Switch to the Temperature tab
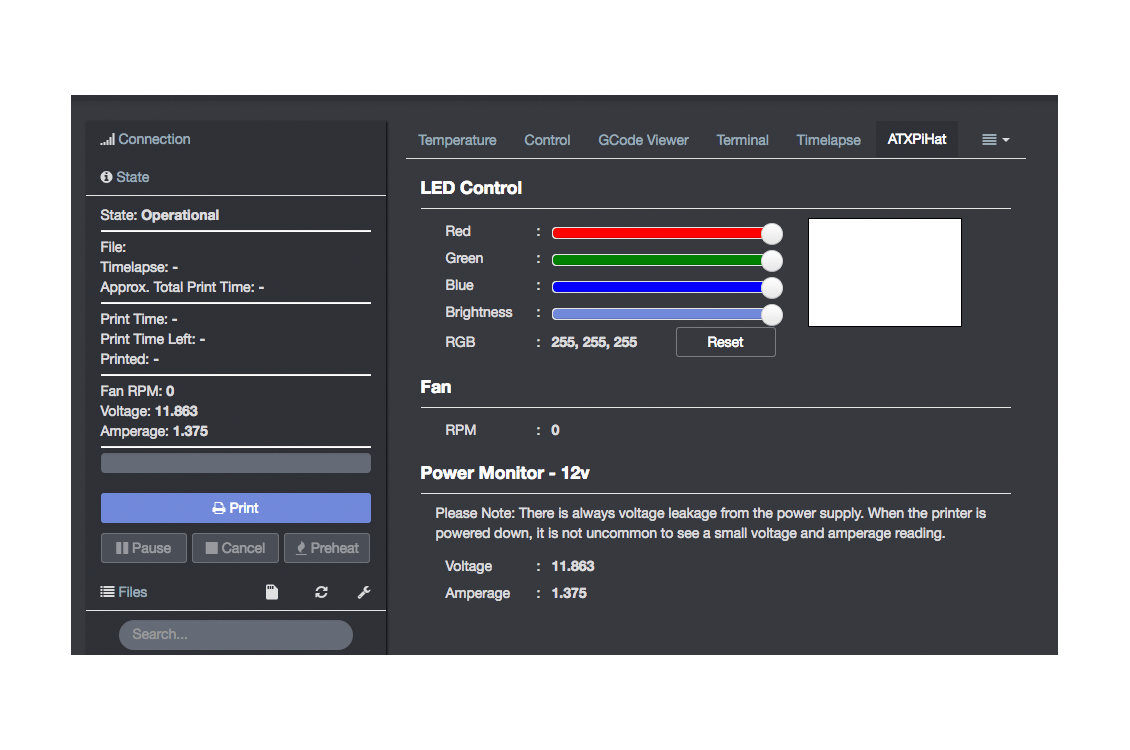The height and width of the screenshot is (750, 1130). tap(457, 140)
